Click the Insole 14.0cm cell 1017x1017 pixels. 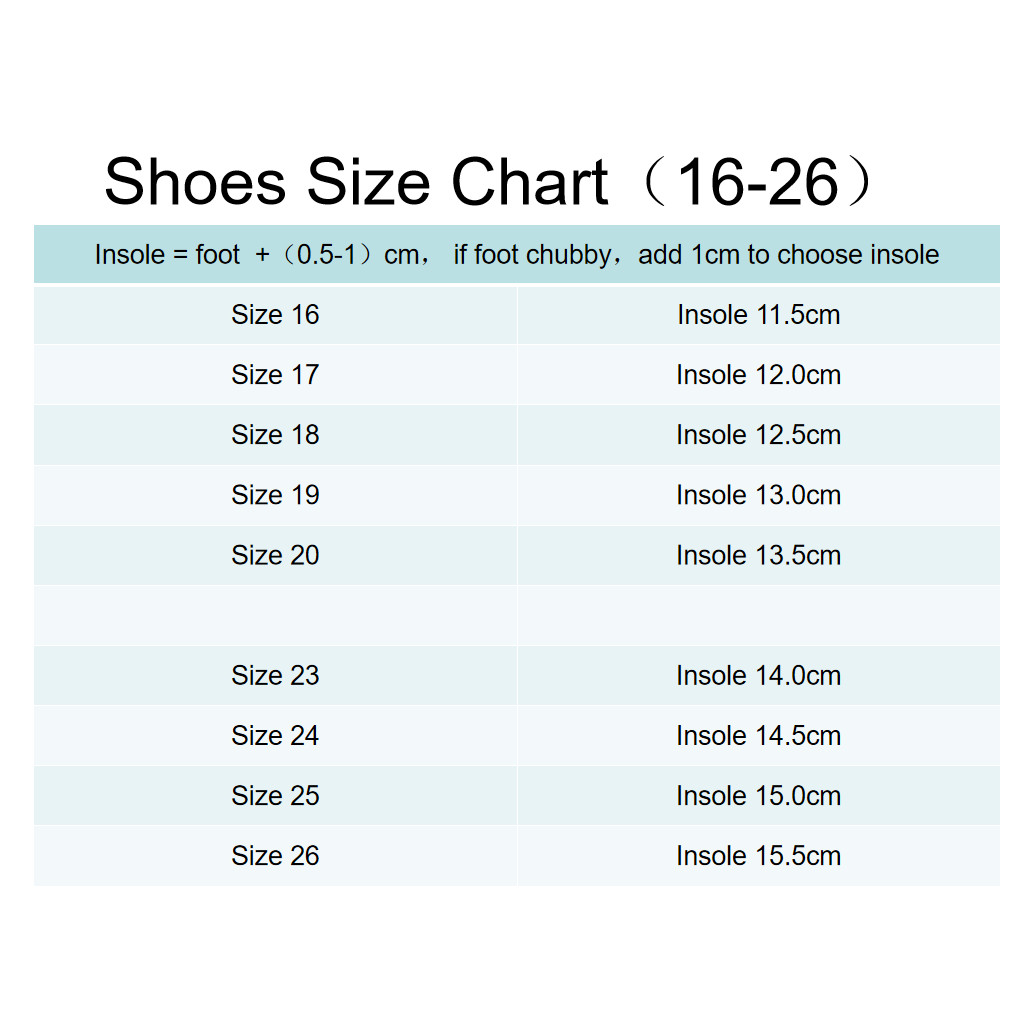coord(758,675)
